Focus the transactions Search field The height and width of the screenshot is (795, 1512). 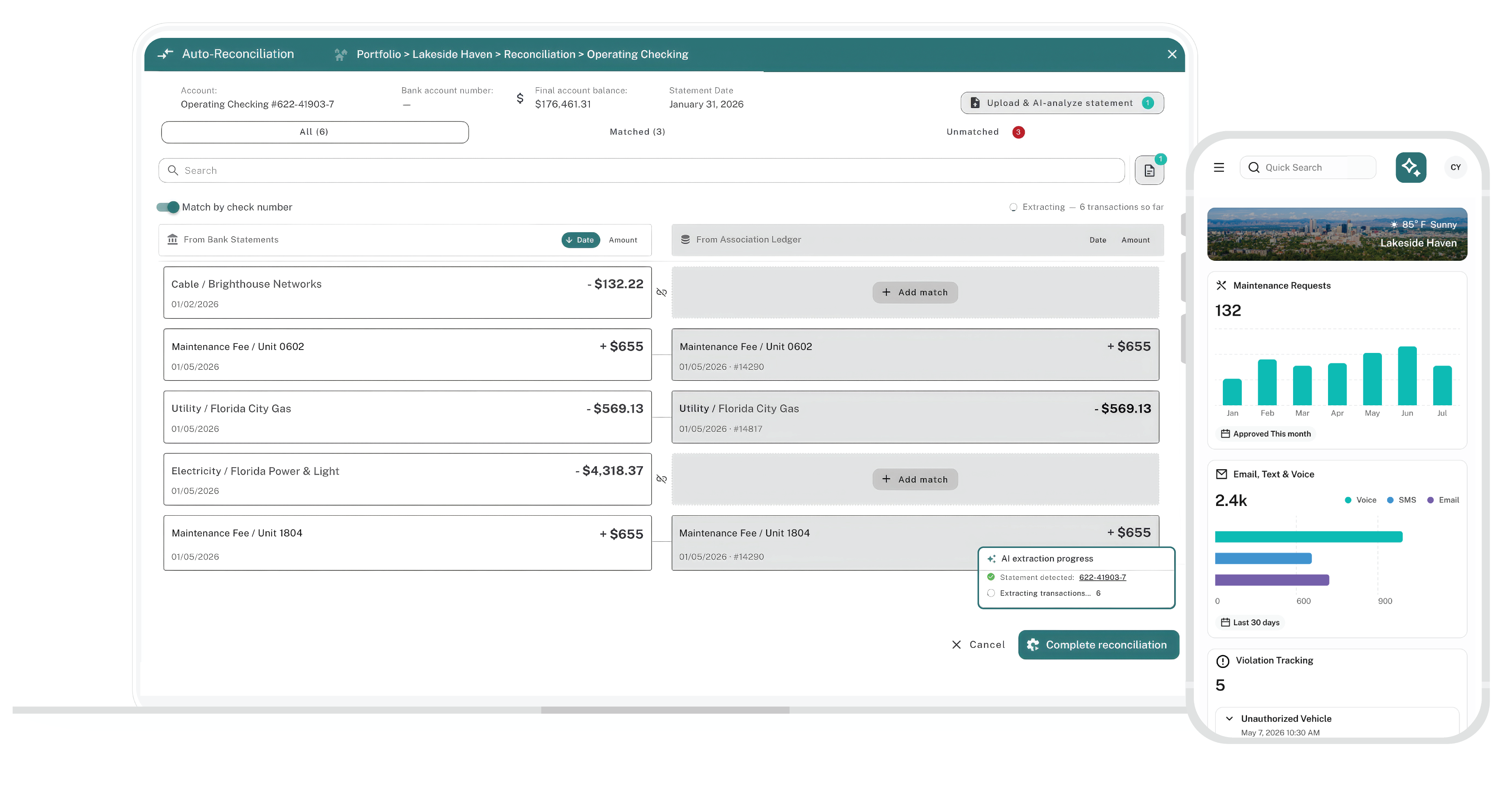pos(641,170)
